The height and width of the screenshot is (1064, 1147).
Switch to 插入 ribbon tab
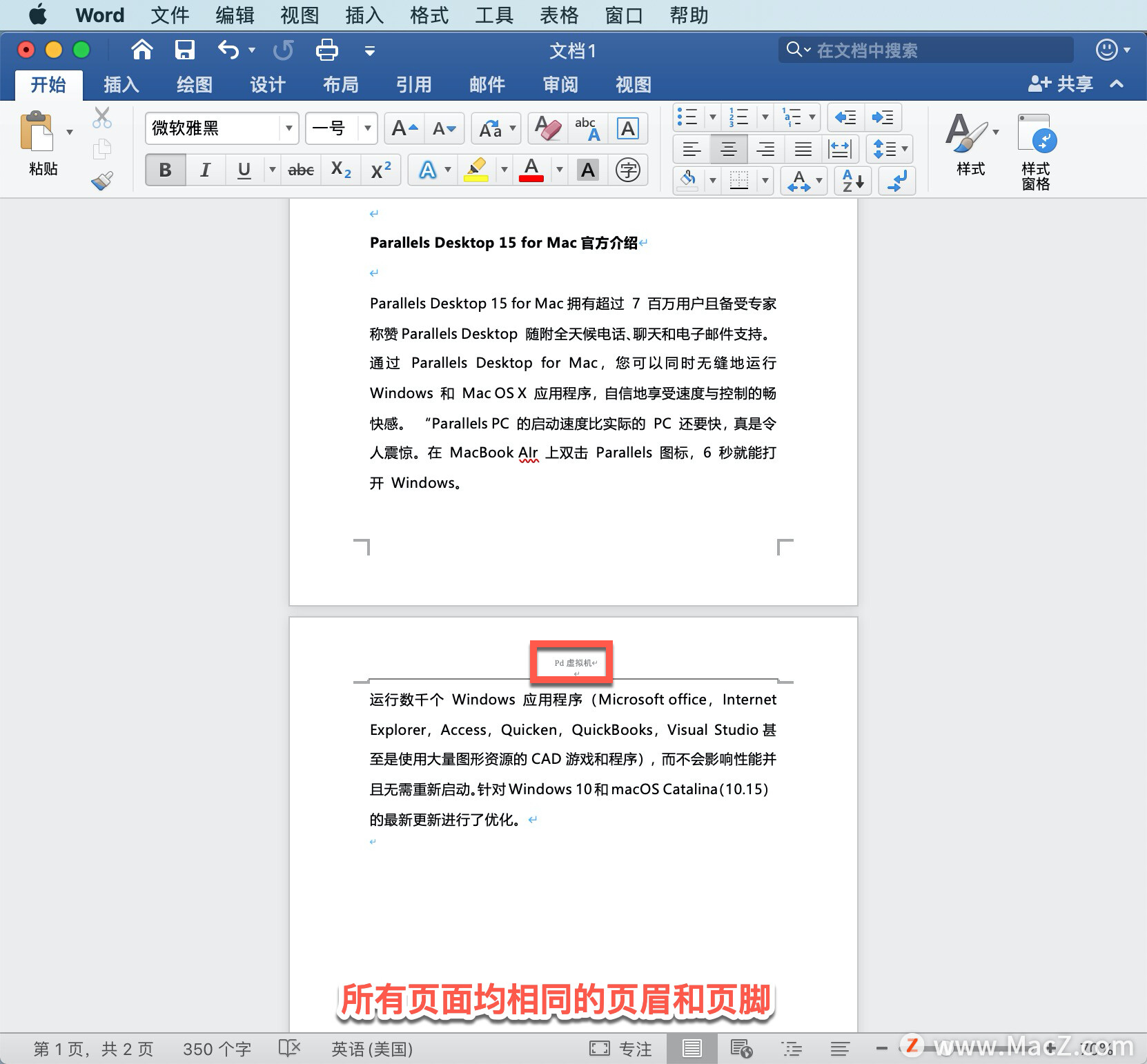click(x=121, y=85)
